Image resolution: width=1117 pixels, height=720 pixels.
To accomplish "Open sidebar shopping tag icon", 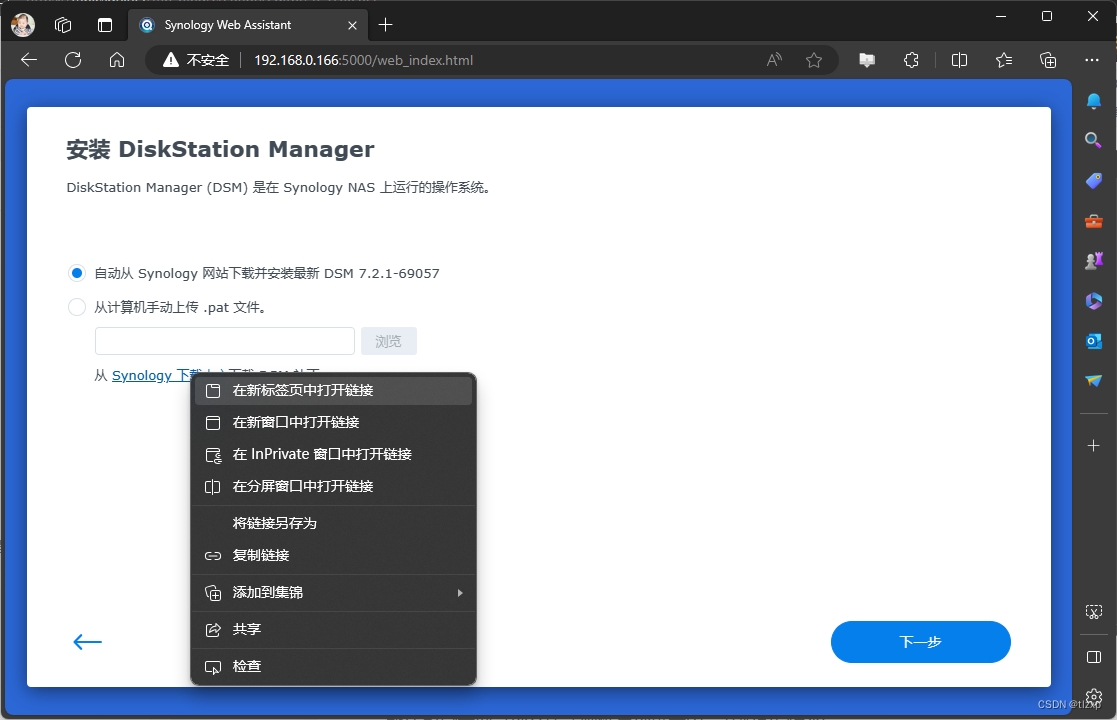I will 1093,181.
